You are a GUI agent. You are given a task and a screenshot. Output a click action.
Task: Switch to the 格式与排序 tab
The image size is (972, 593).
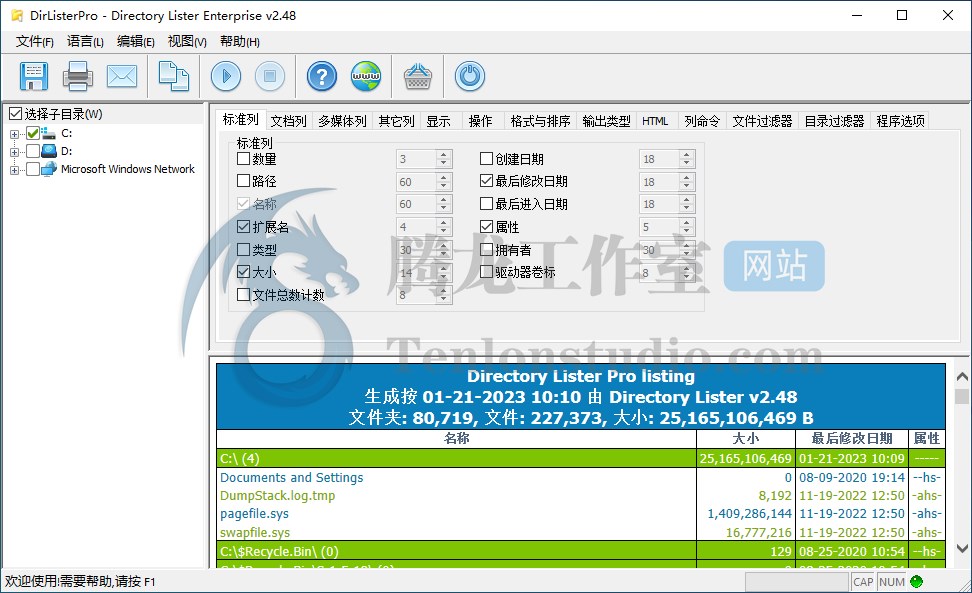point(540,121)
